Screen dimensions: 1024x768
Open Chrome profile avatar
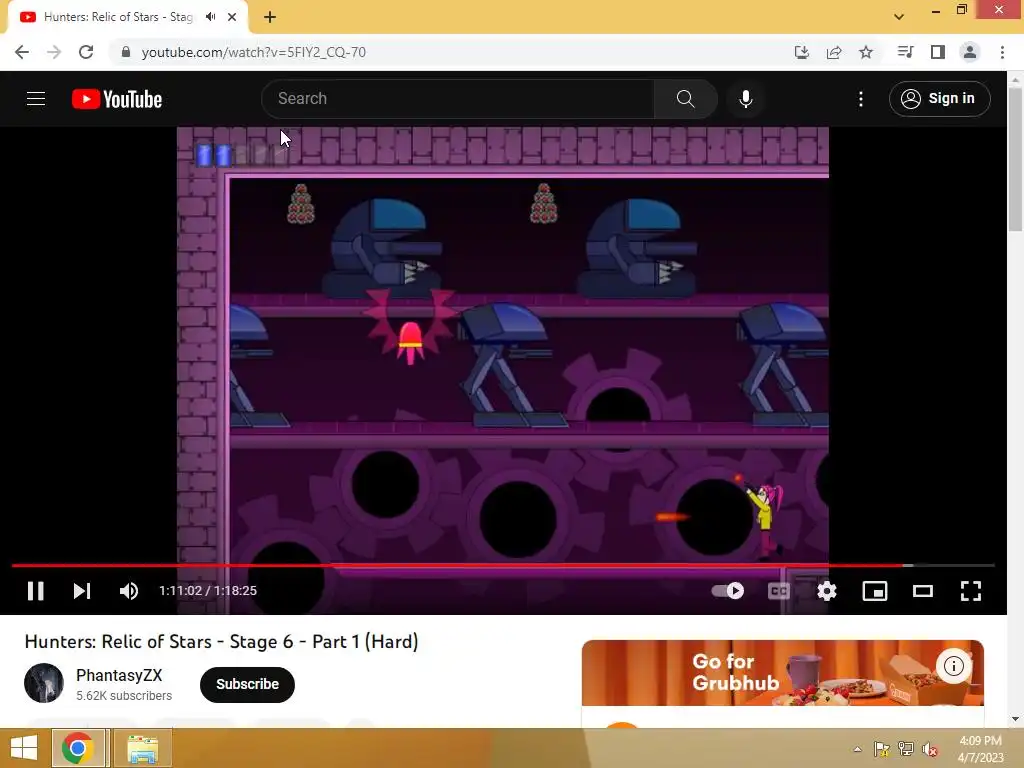pos(970,52)
